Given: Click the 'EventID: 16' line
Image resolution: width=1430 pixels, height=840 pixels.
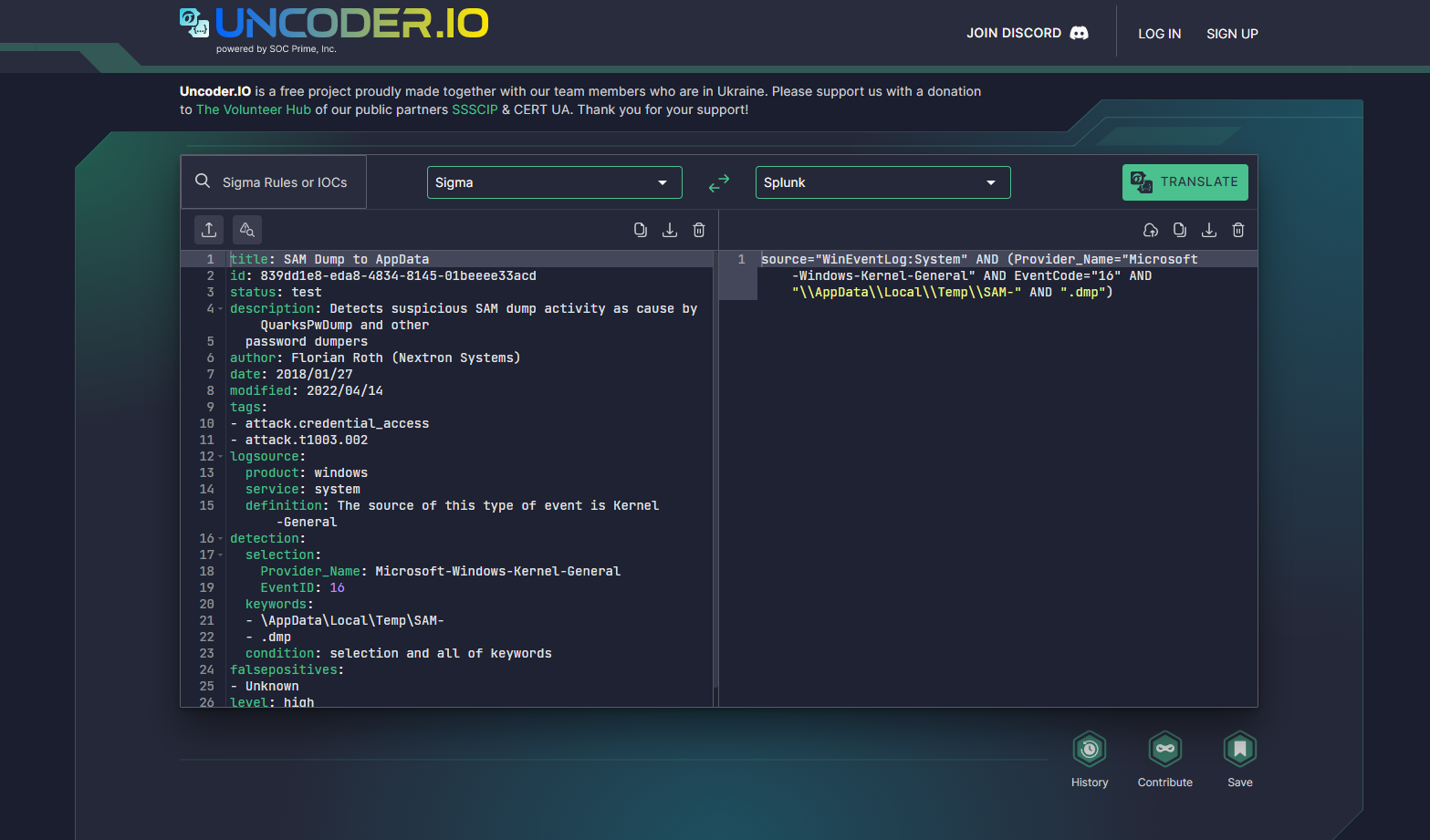Looking at the screenshot, I should click(x=303, y=587).
